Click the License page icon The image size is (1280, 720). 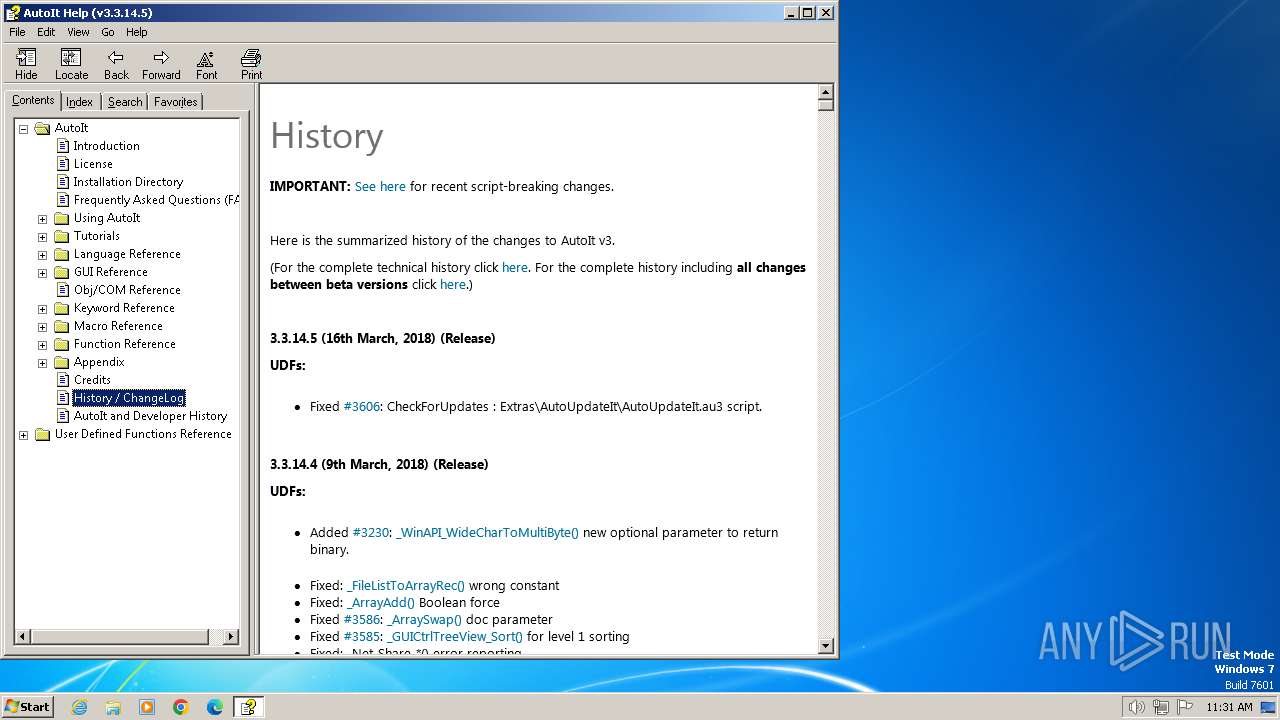[x=63, y=164]
